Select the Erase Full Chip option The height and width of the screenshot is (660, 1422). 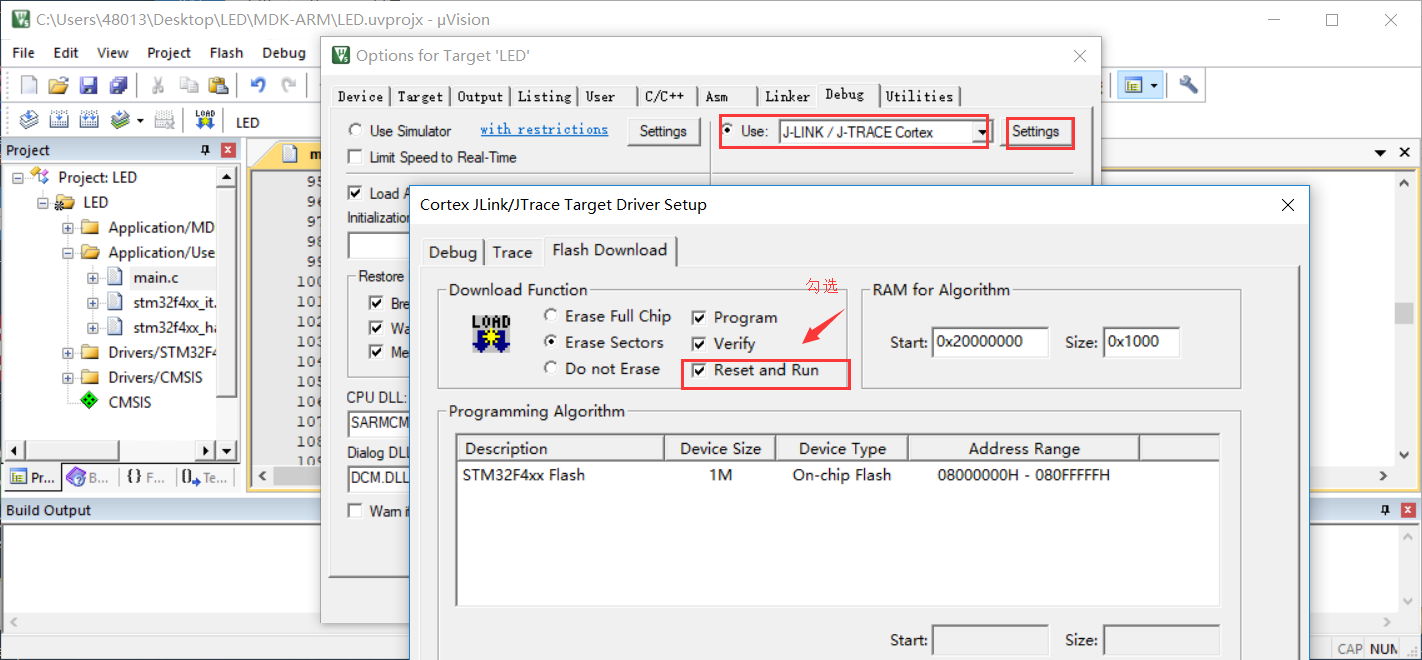tap(551, 316)
